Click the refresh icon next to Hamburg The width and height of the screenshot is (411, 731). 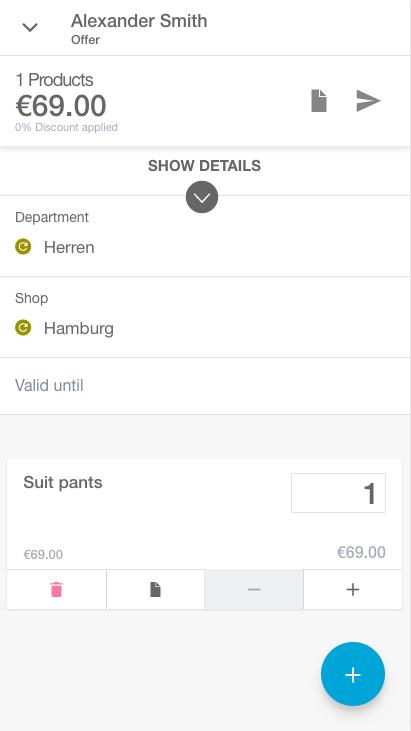[x=23, y=328]
